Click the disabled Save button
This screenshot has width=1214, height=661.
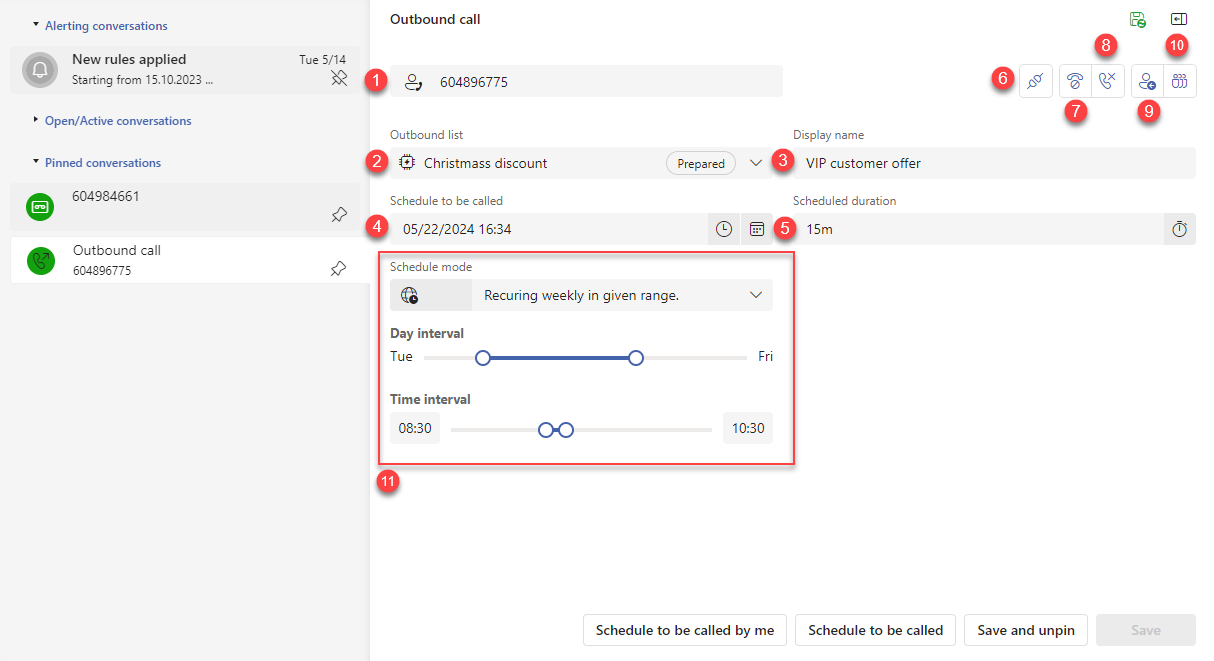point(1146,630)
